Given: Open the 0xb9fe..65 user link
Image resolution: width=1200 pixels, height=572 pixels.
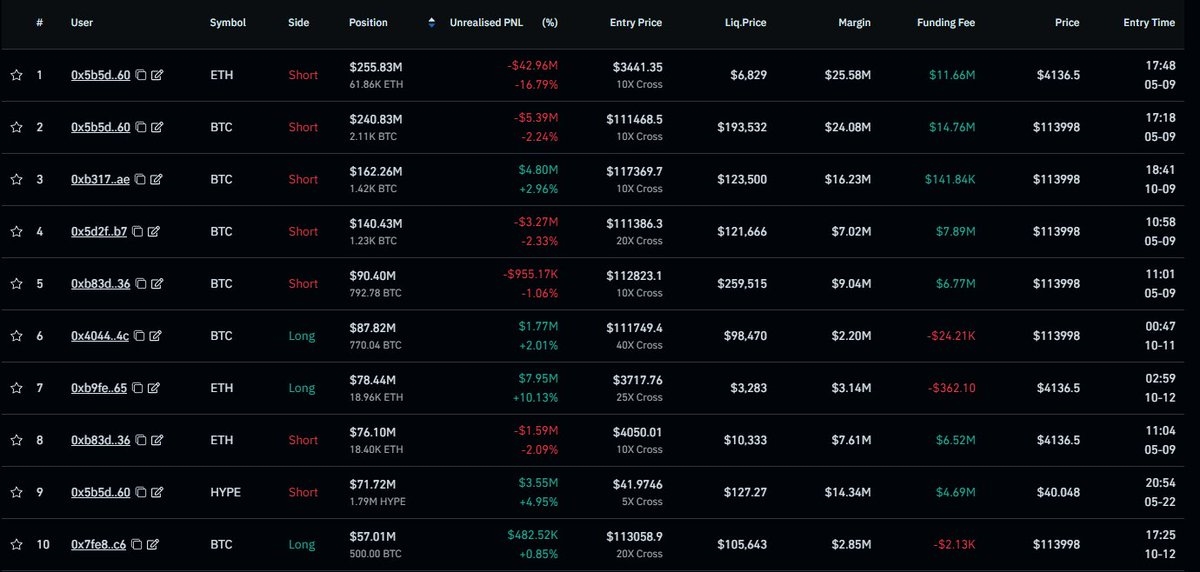Looking at the screenshot, I should point(100,388).
